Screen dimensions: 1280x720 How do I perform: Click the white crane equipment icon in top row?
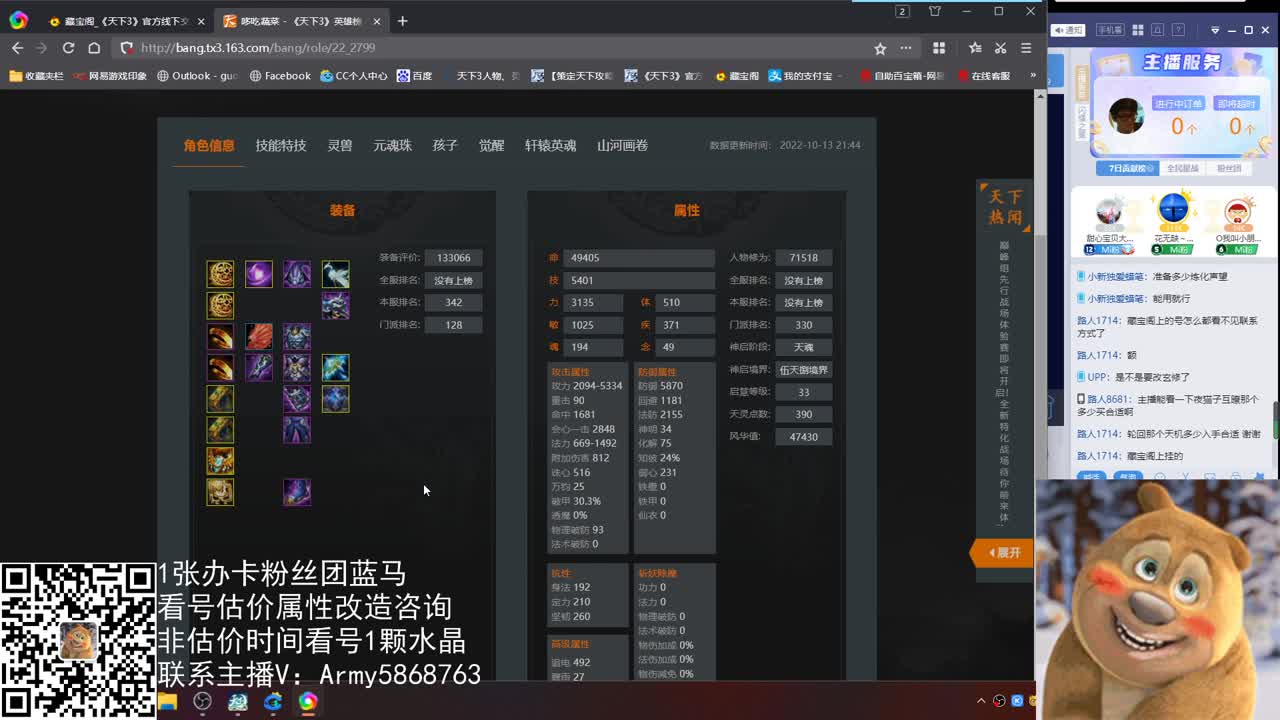point(335,273)
